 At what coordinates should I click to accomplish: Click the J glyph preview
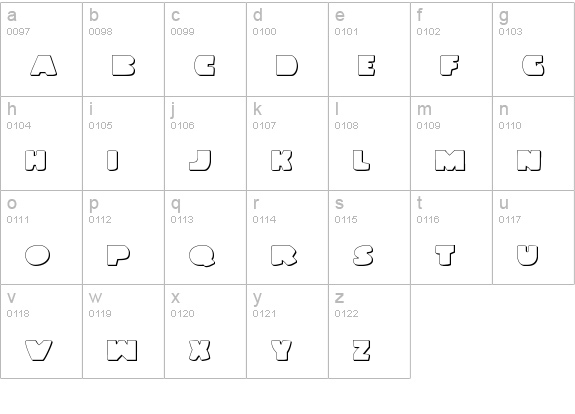200,160
